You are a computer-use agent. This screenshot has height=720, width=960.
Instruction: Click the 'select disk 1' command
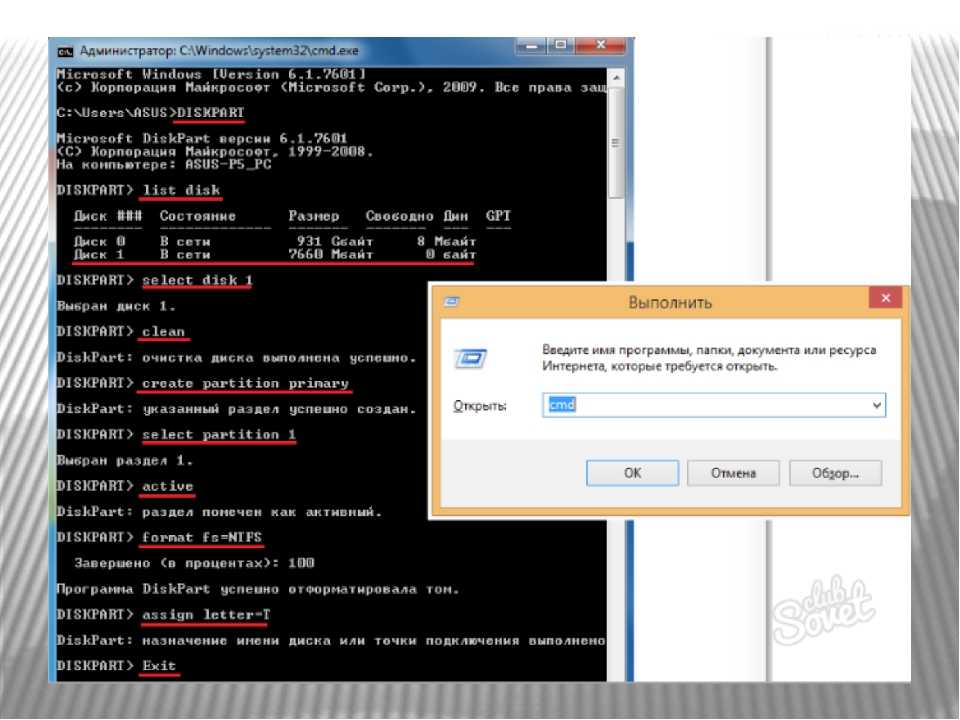pos(197,280)
